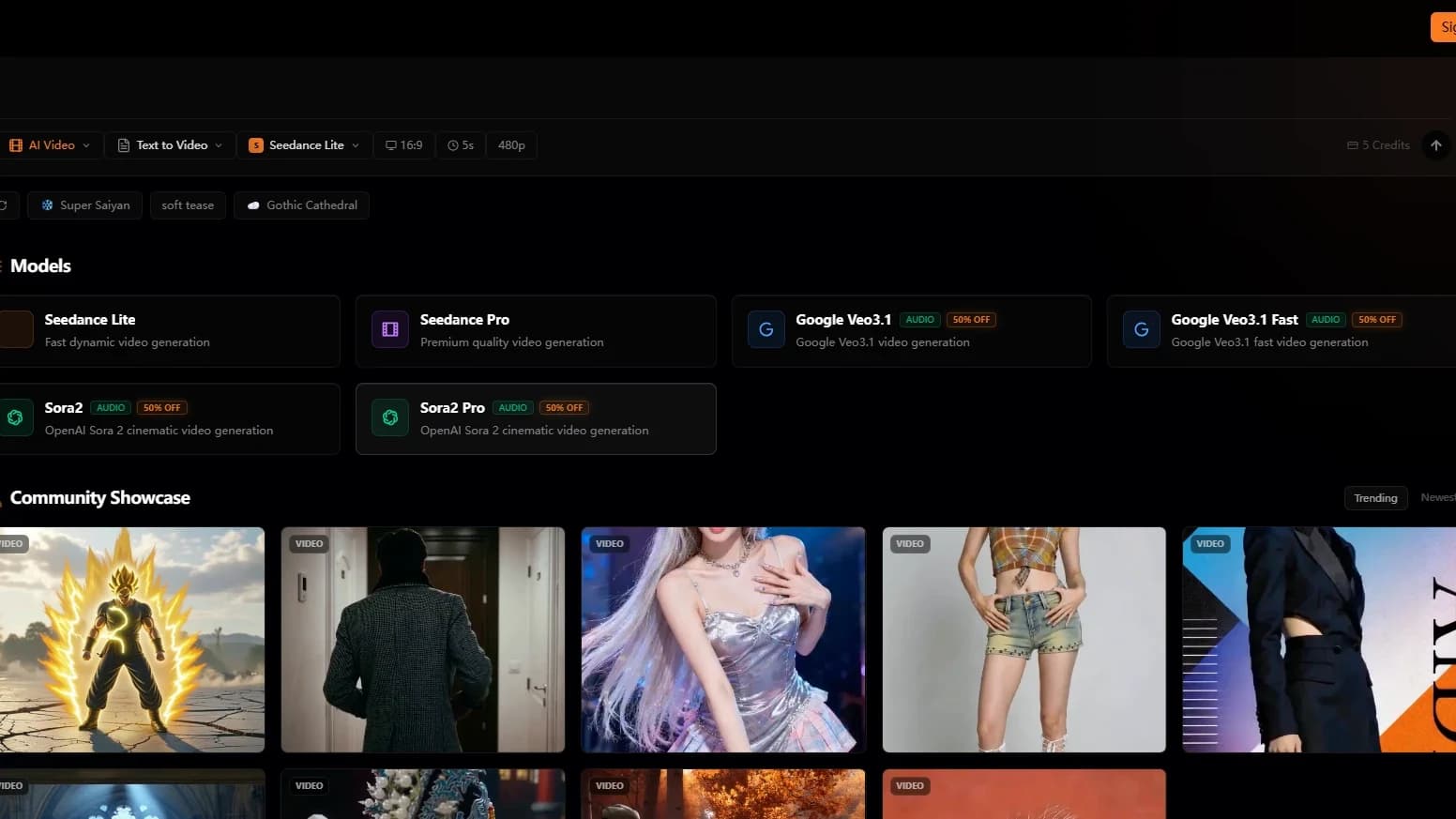Open the silver dress girl video thumbnail

pyautogui.click(x=722, y=640)
